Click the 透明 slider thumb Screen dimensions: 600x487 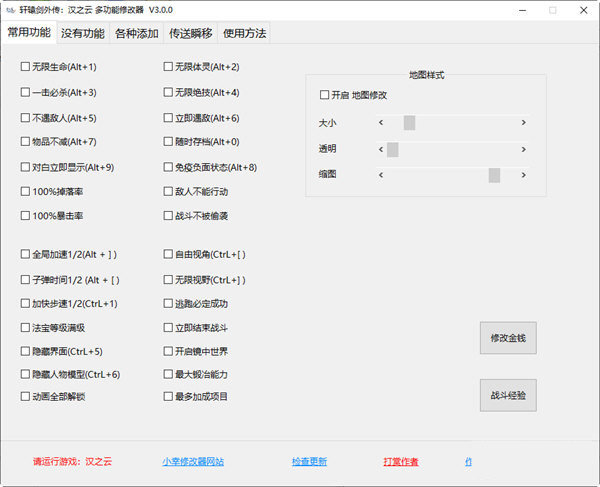click(x=393, y=150)
